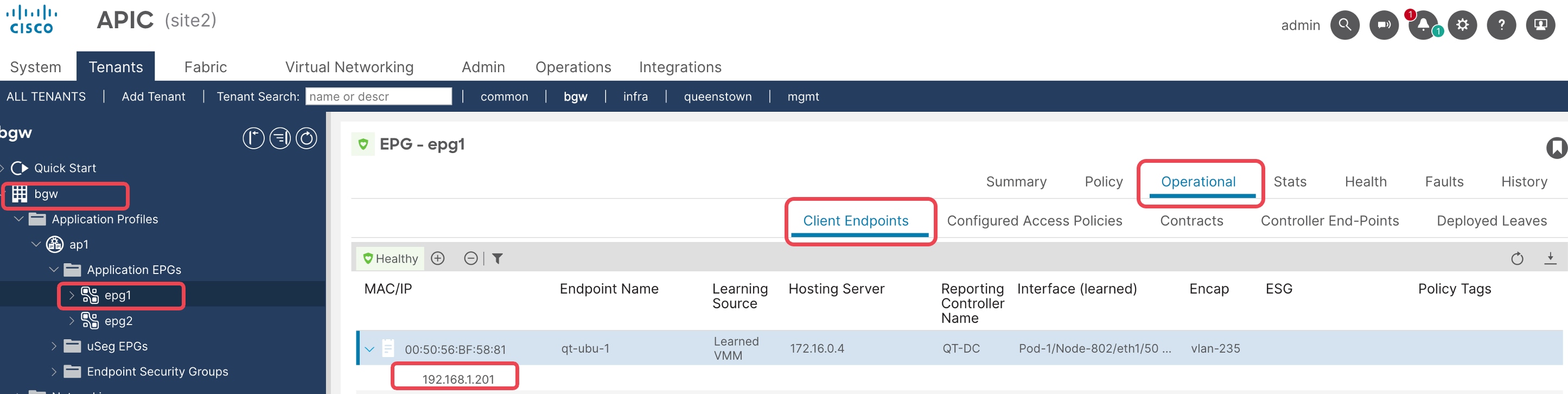Switch to the Stats tab

1290,181
